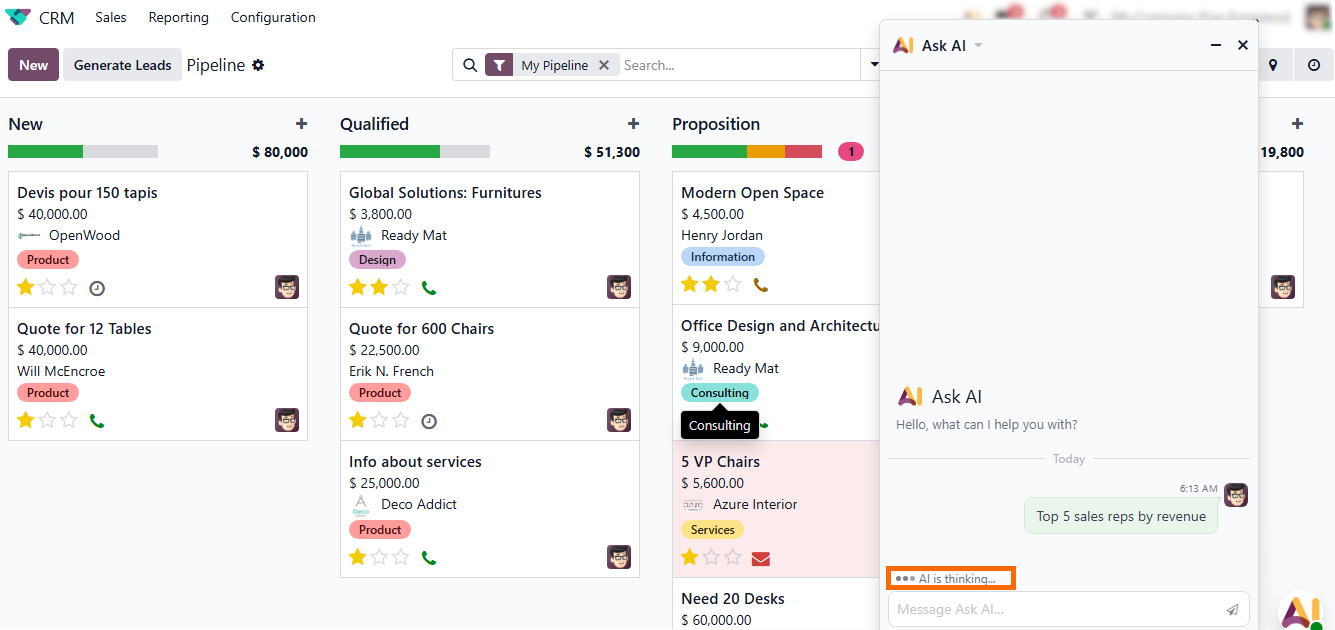
Task: Set second star priority on Quote for 12 Tables
Action: [47, 421]
